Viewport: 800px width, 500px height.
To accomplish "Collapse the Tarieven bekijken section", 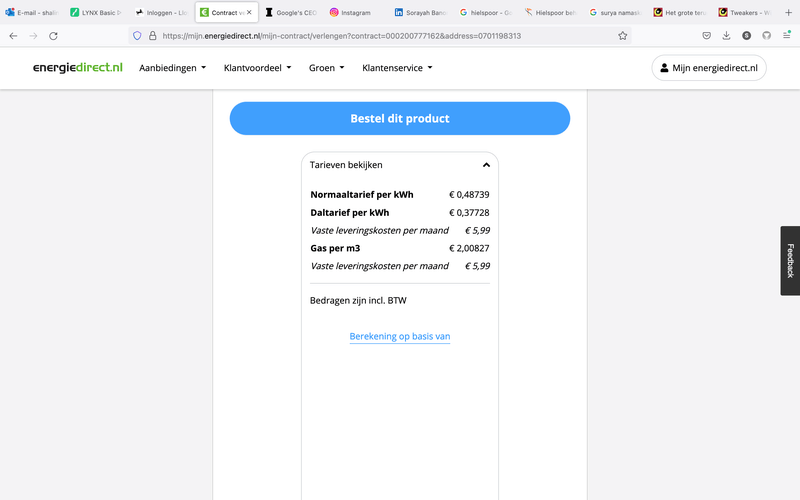I will pos(486,165).
